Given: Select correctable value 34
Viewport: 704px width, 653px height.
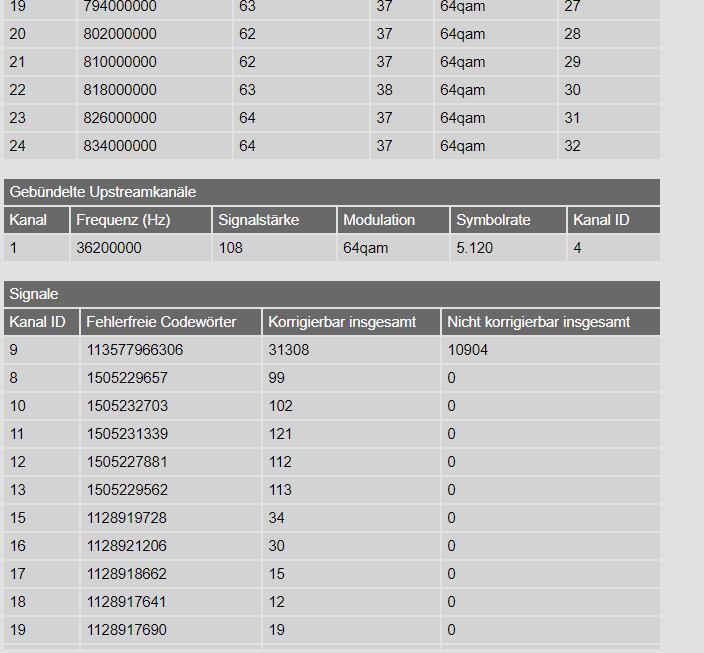Looking at the screenshot, I should [x=277, y=518].
